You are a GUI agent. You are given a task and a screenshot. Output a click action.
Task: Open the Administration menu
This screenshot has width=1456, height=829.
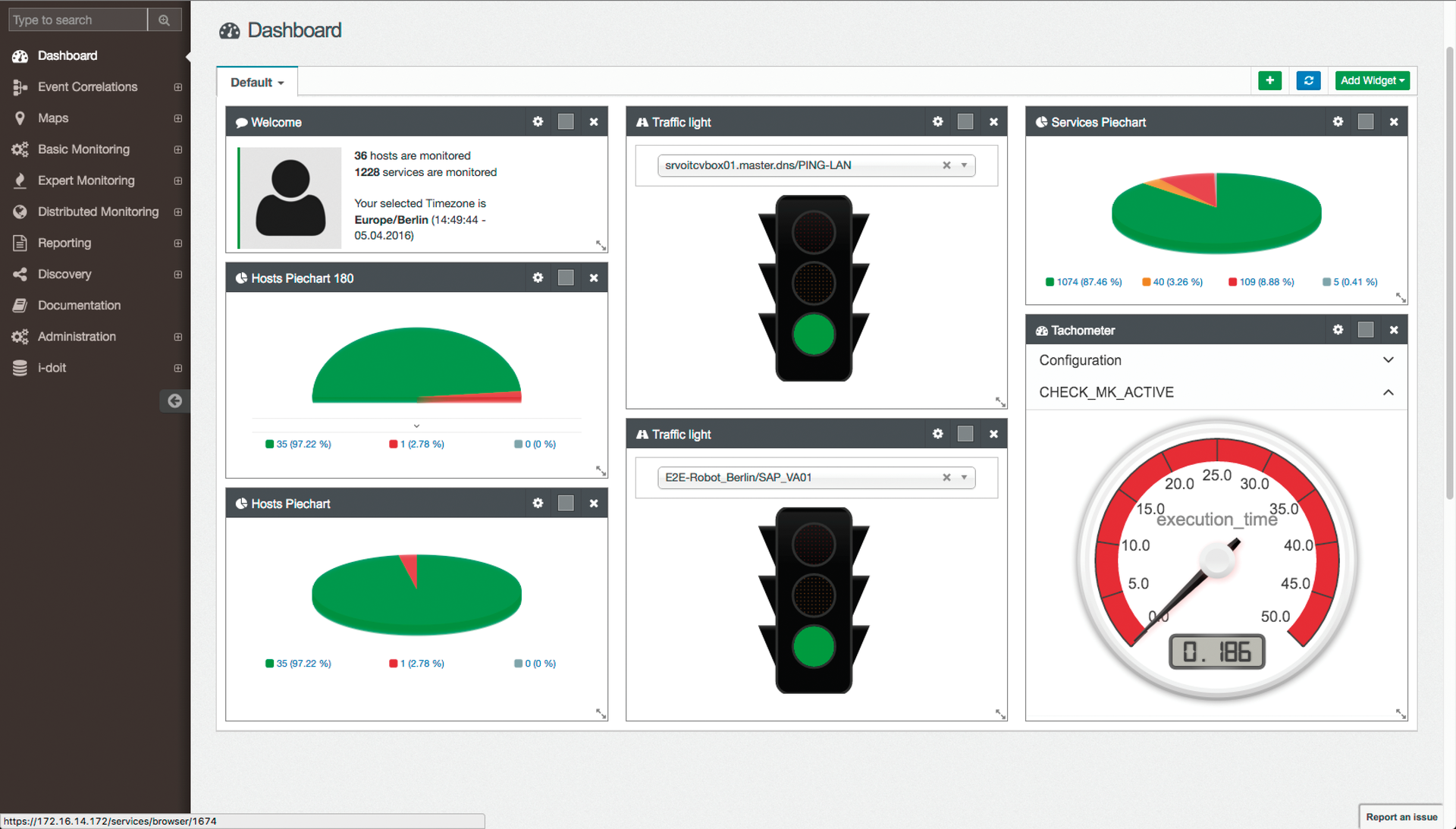coord(77,336)
